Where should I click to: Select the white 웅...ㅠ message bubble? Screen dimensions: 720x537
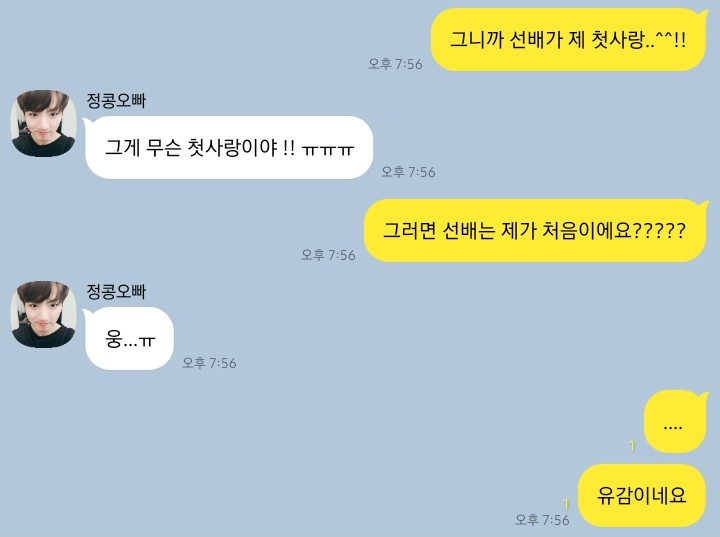(x=129, y=339)
